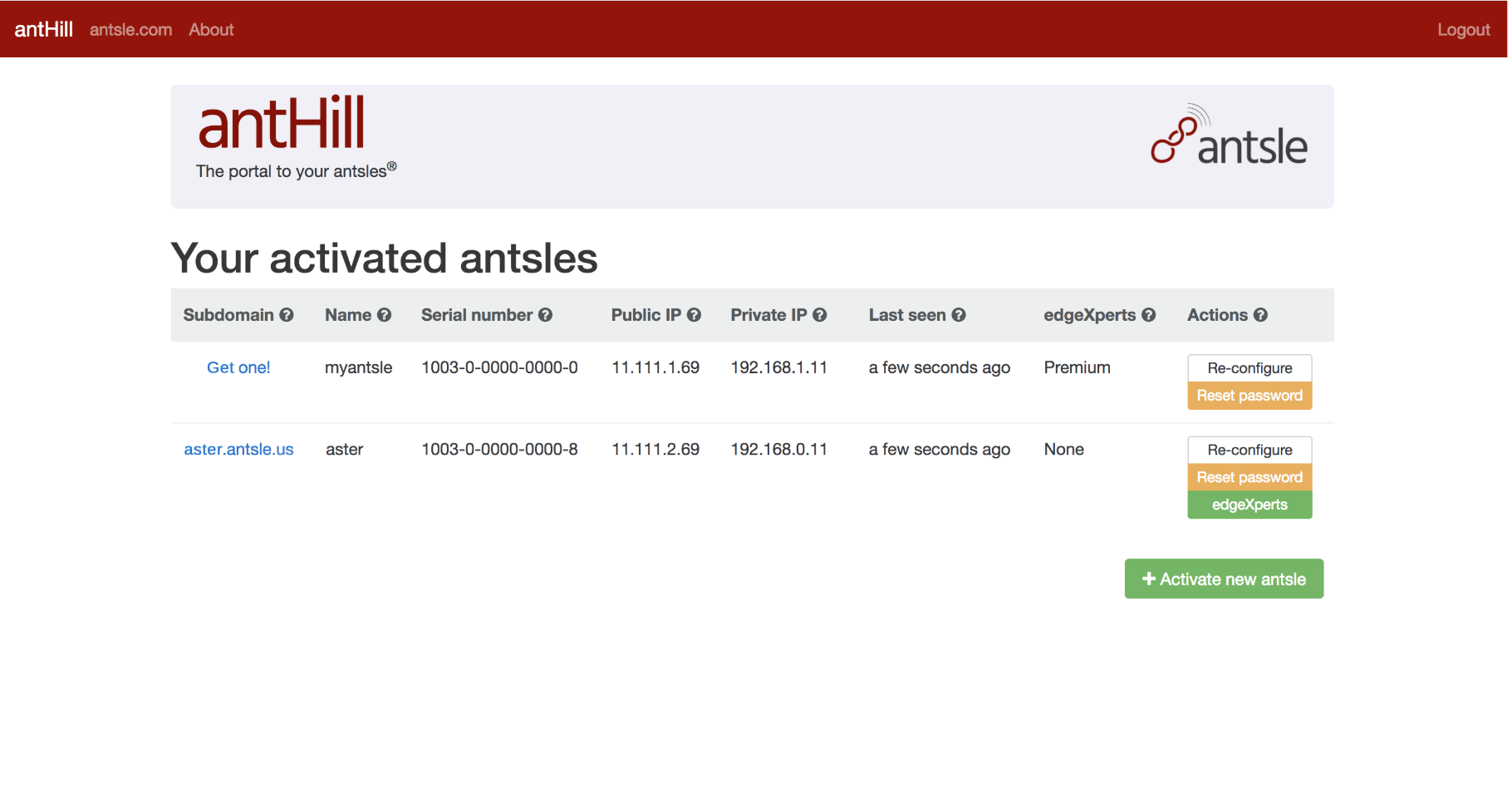Click the Private IP help icon
The height and width of the screenshot is (808, 1512).
point(820,315)
